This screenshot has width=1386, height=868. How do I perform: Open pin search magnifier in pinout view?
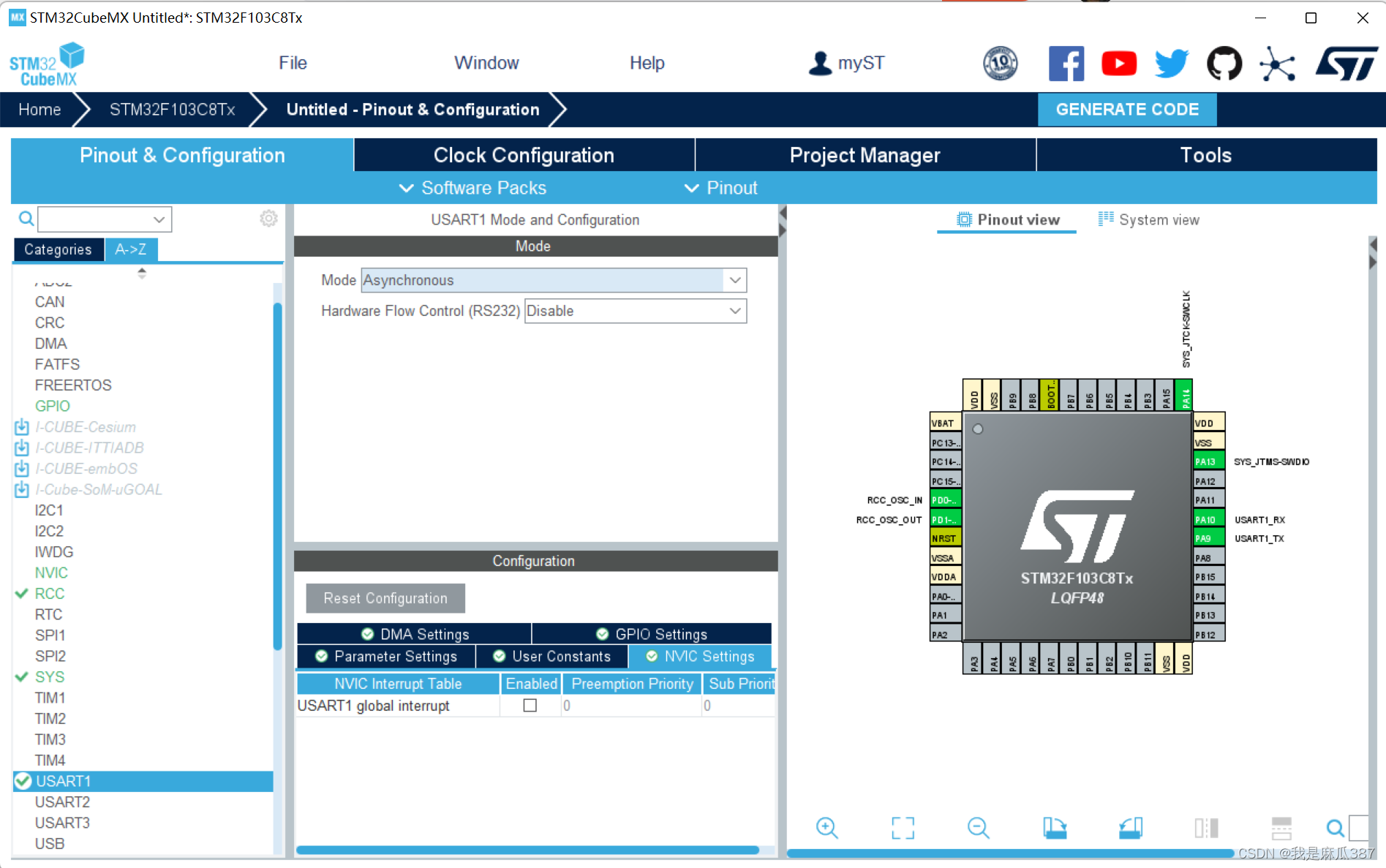pos(1334,828)
